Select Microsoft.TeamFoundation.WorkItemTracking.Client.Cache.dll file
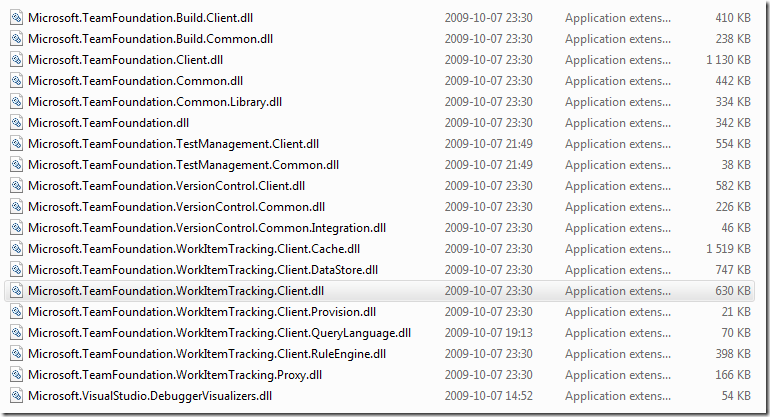Image resolution: width=770 pixels, height=417 pixels. (194, 249)
